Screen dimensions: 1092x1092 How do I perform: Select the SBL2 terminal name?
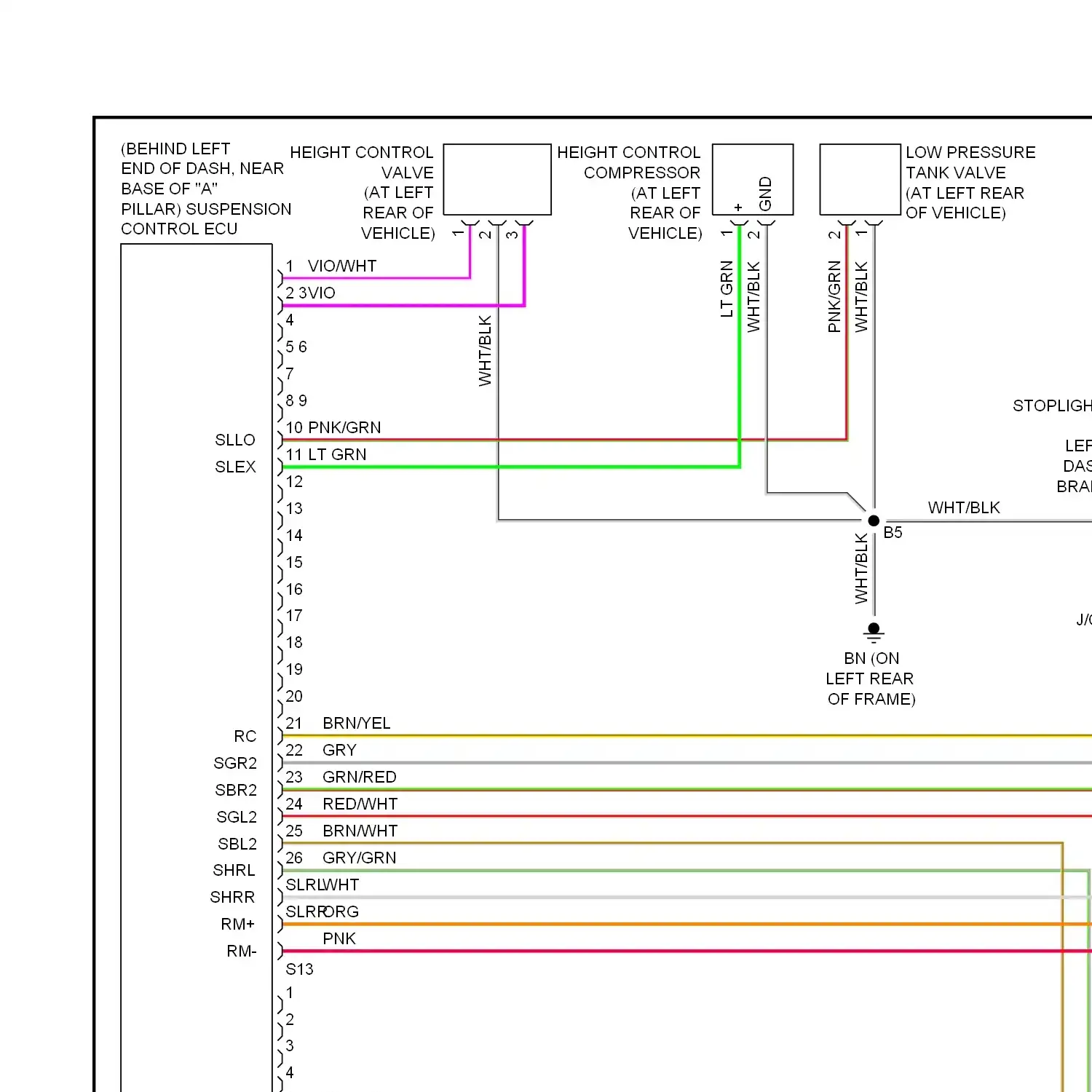pos(237,844)
